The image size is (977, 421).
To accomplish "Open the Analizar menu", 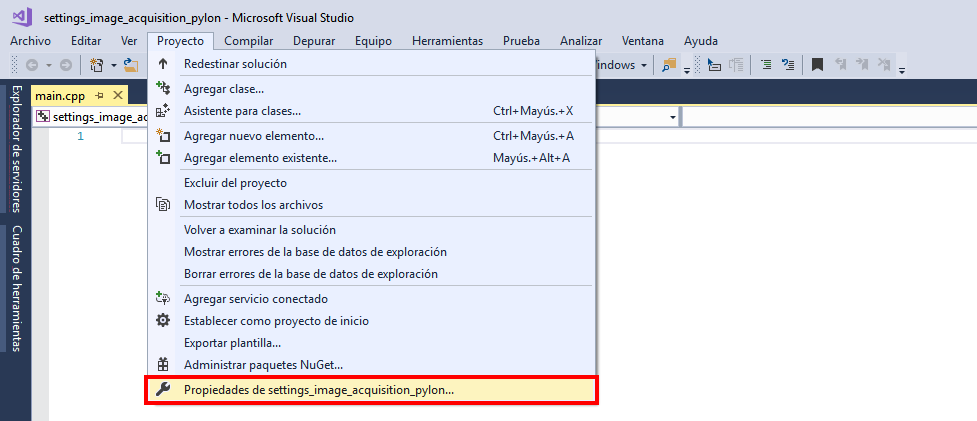I will click(581, 41).
